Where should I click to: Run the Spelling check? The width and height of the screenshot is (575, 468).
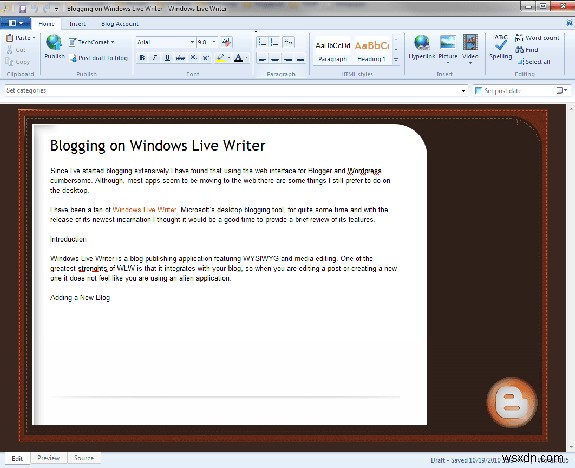[501, 47]
